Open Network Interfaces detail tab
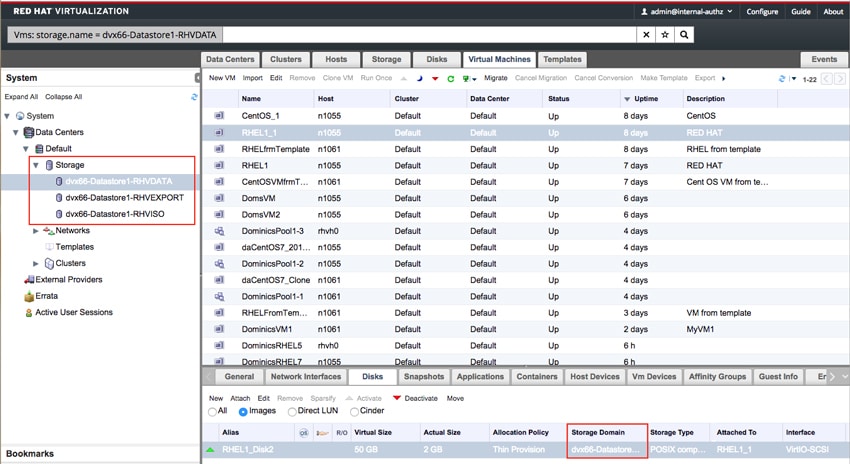This screenshot has width=850, height=464. point(306,377)
